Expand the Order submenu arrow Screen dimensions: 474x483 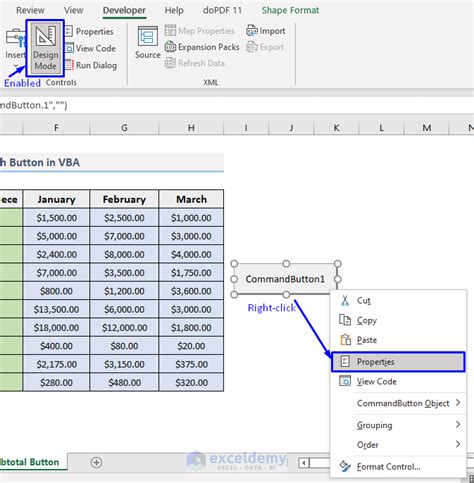(458, 444)
